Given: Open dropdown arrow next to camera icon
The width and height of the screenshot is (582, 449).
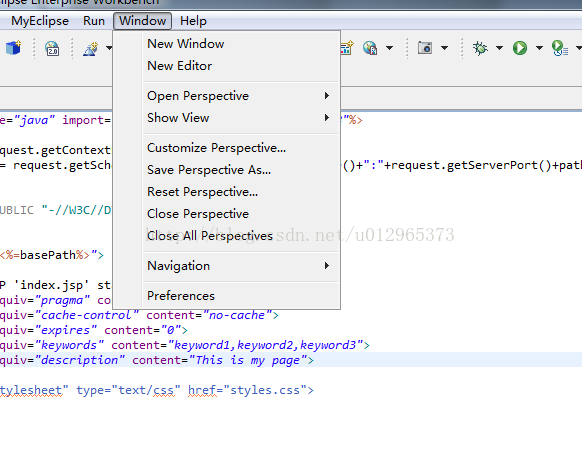Looking at the screenshot, I should [x=444, y=48].
